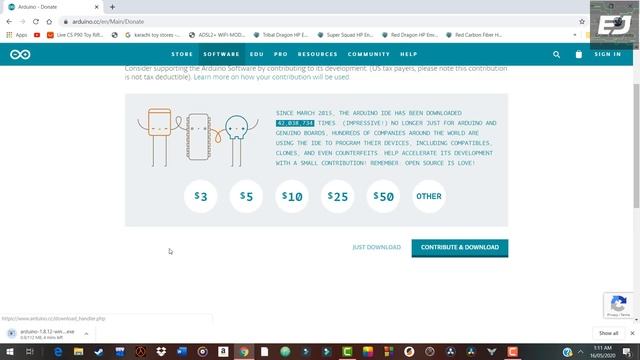Viewport: 640px width, 360px height.
Task: Open the Tribal Dragon HP bookmark
Action: (281, 35)
